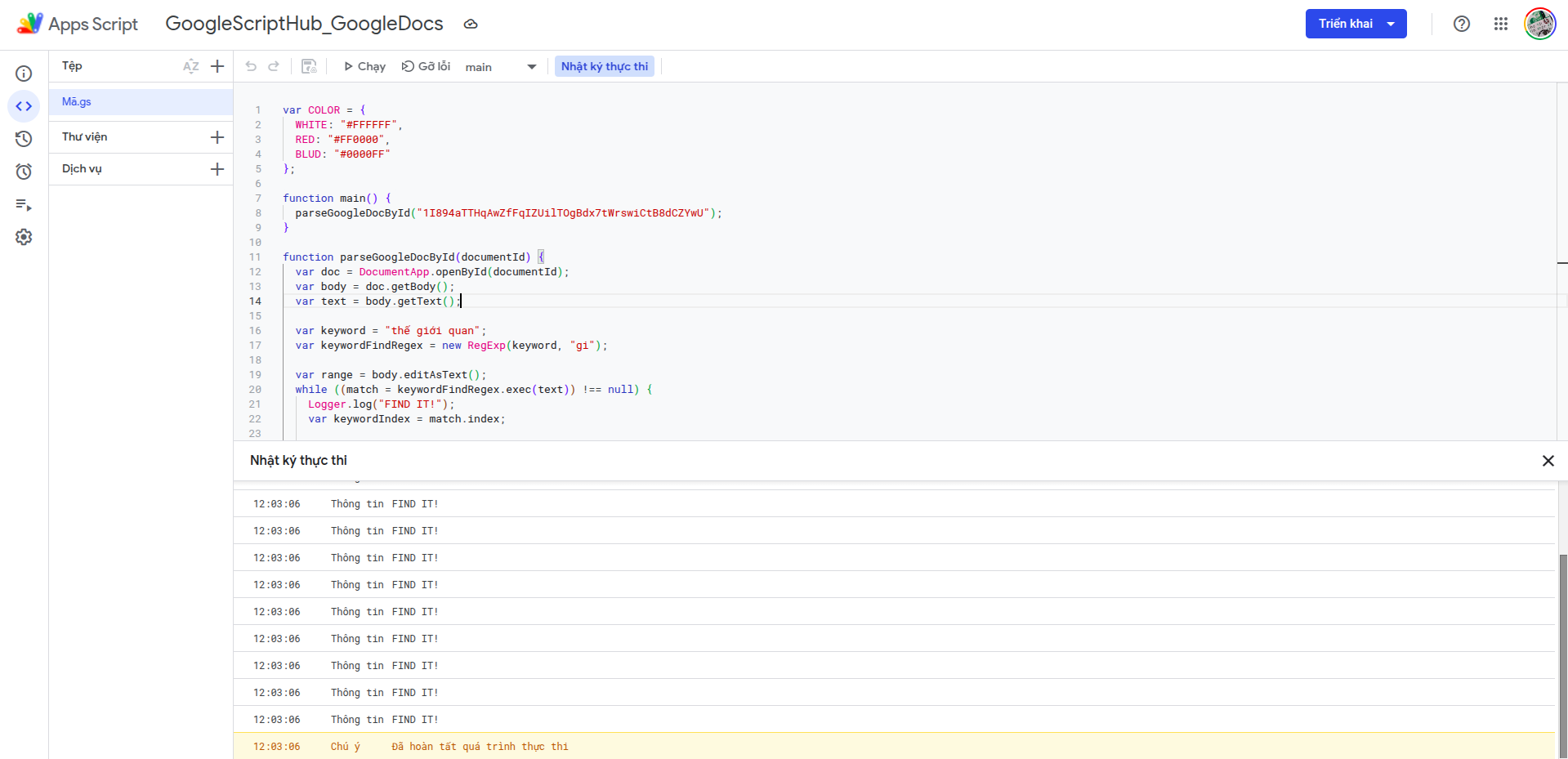Toggle the Nhật ký thực thi button
Image resolution: width=1568 pixels, height=759 pixels.
[605, 66]
